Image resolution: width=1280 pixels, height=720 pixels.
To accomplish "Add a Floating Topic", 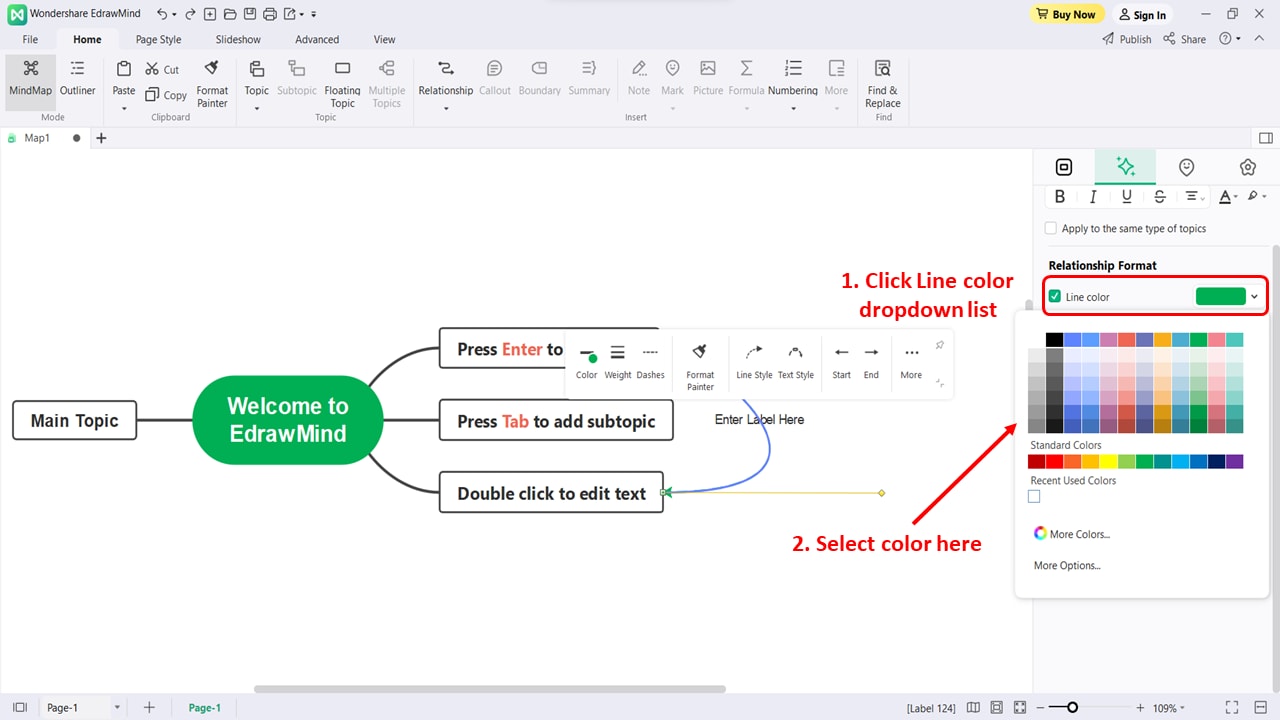I will coord(342,83).
